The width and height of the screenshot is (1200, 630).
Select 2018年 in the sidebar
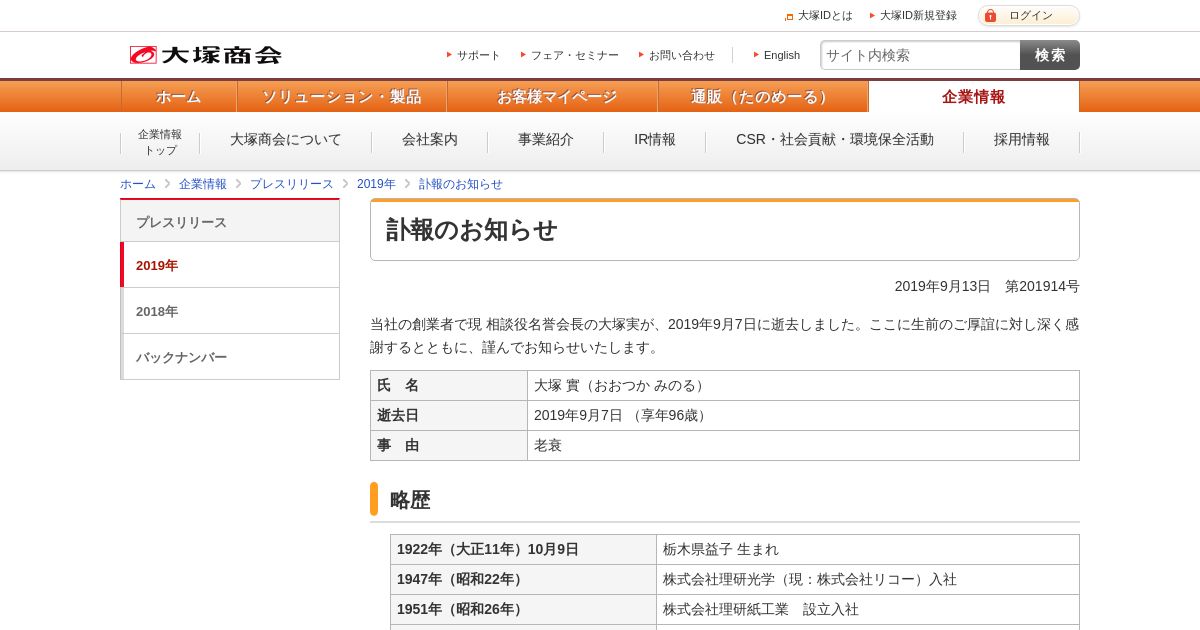(x=230, y=311)
